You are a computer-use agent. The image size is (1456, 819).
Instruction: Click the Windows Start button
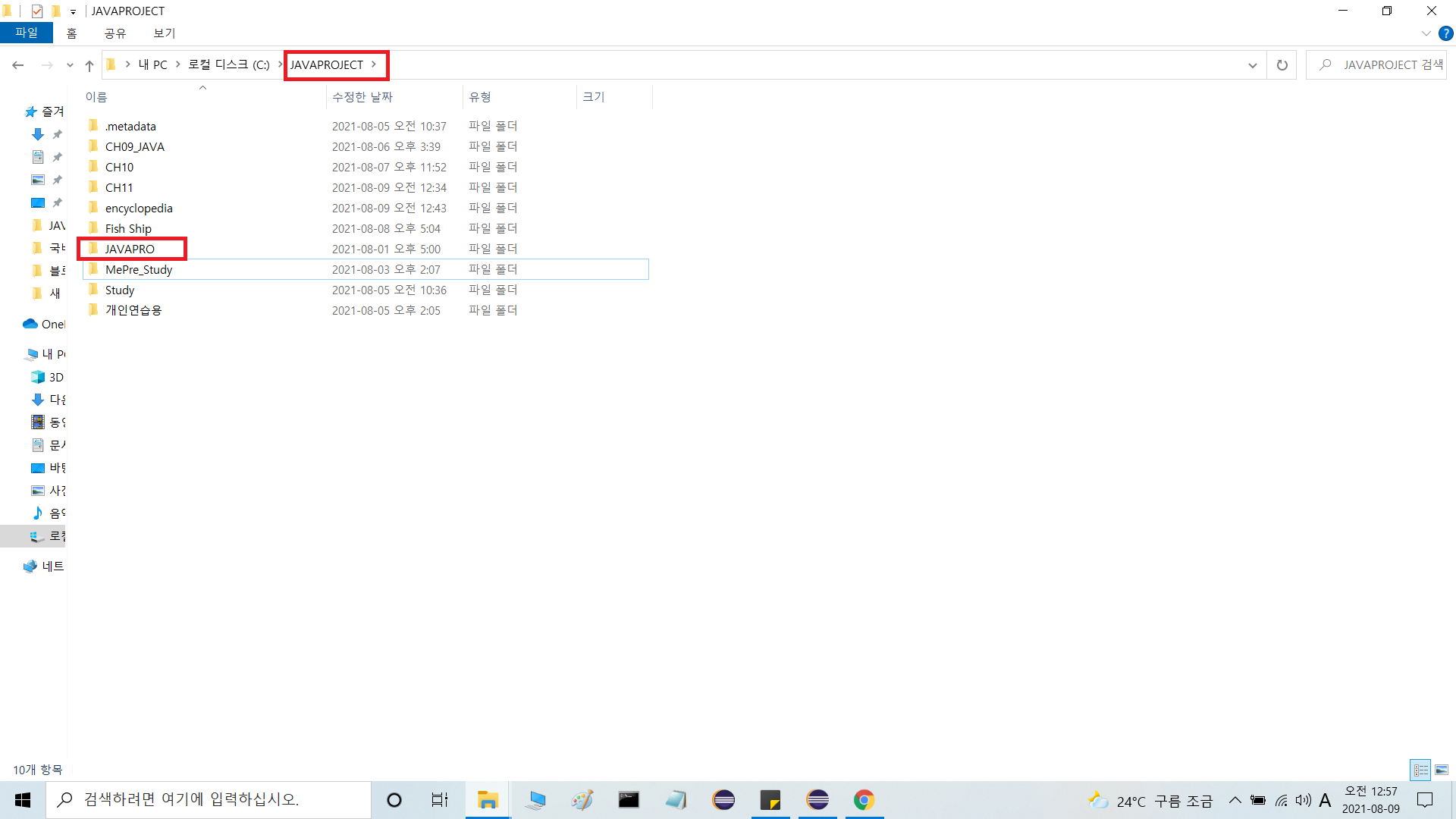[23, 800]
